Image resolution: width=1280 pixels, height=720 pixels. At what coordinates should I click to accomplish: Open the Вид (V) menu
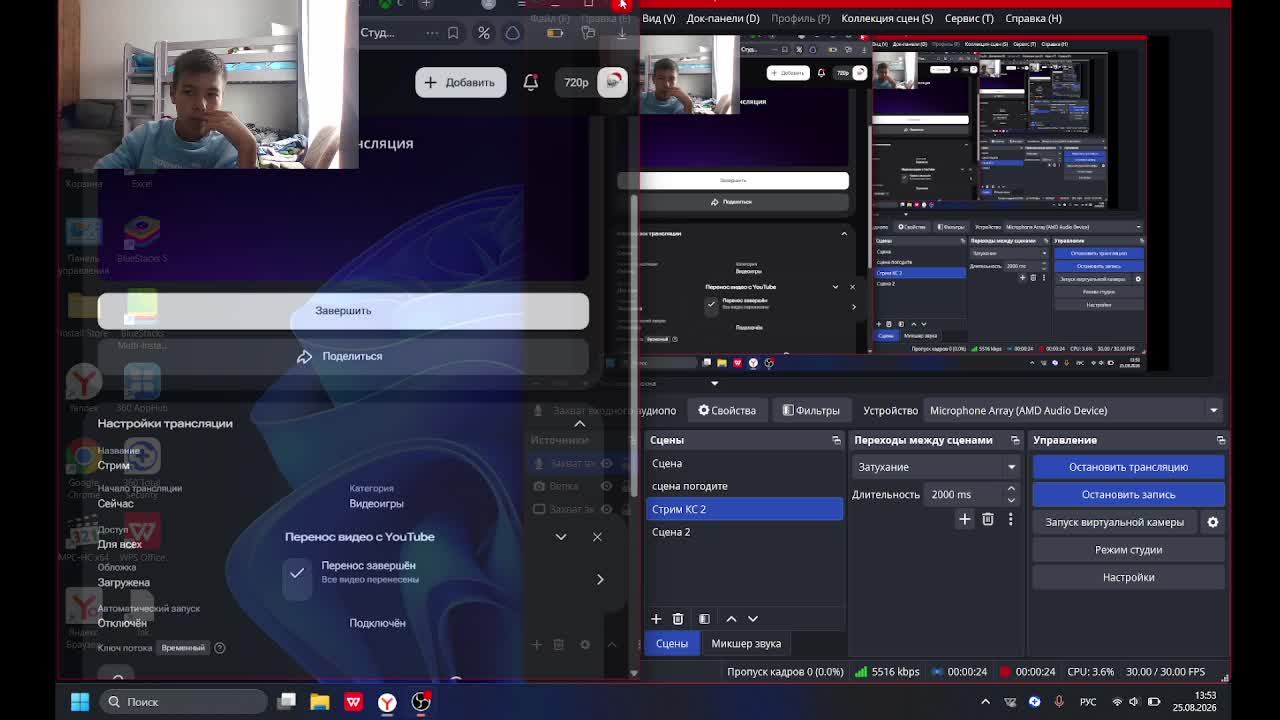[x=658, y=18]
